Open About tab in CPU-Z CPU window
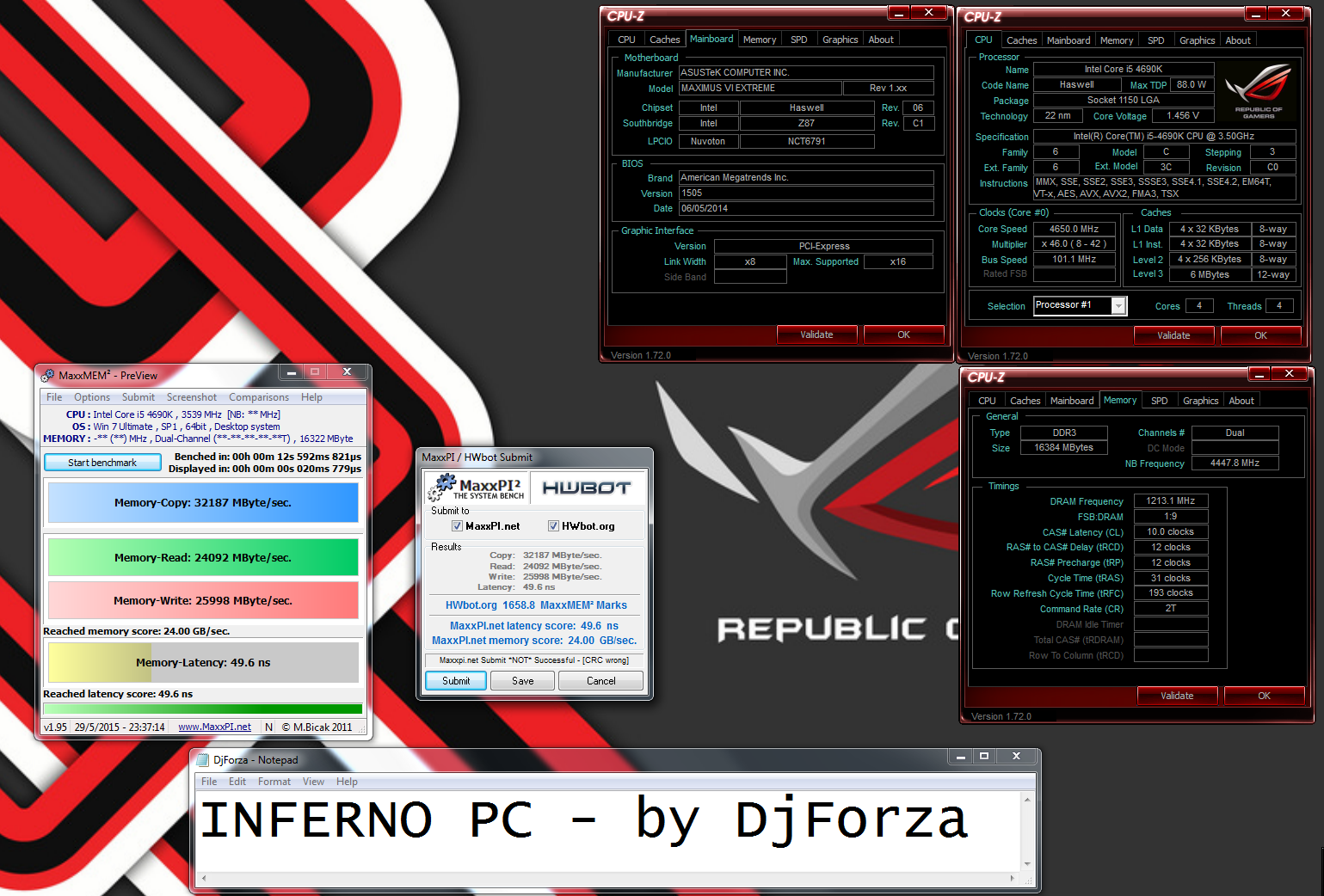 tap(1238, 40)
